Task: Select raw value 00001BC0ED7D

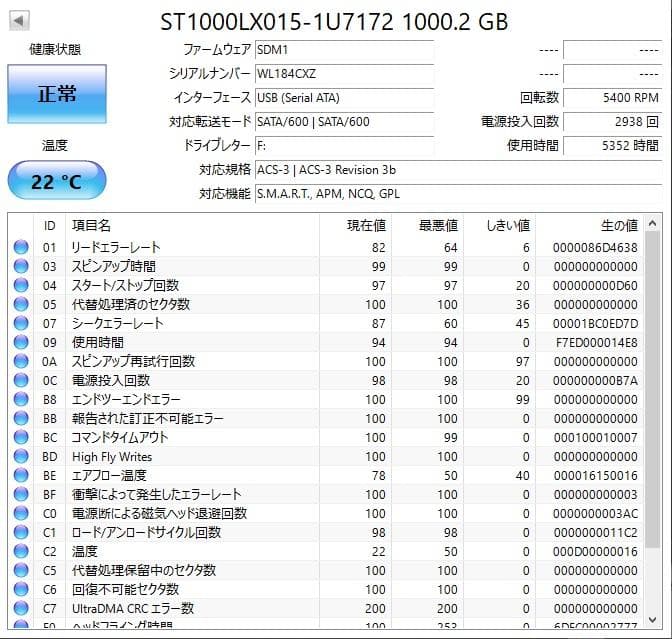Action: tap(595, 324)
